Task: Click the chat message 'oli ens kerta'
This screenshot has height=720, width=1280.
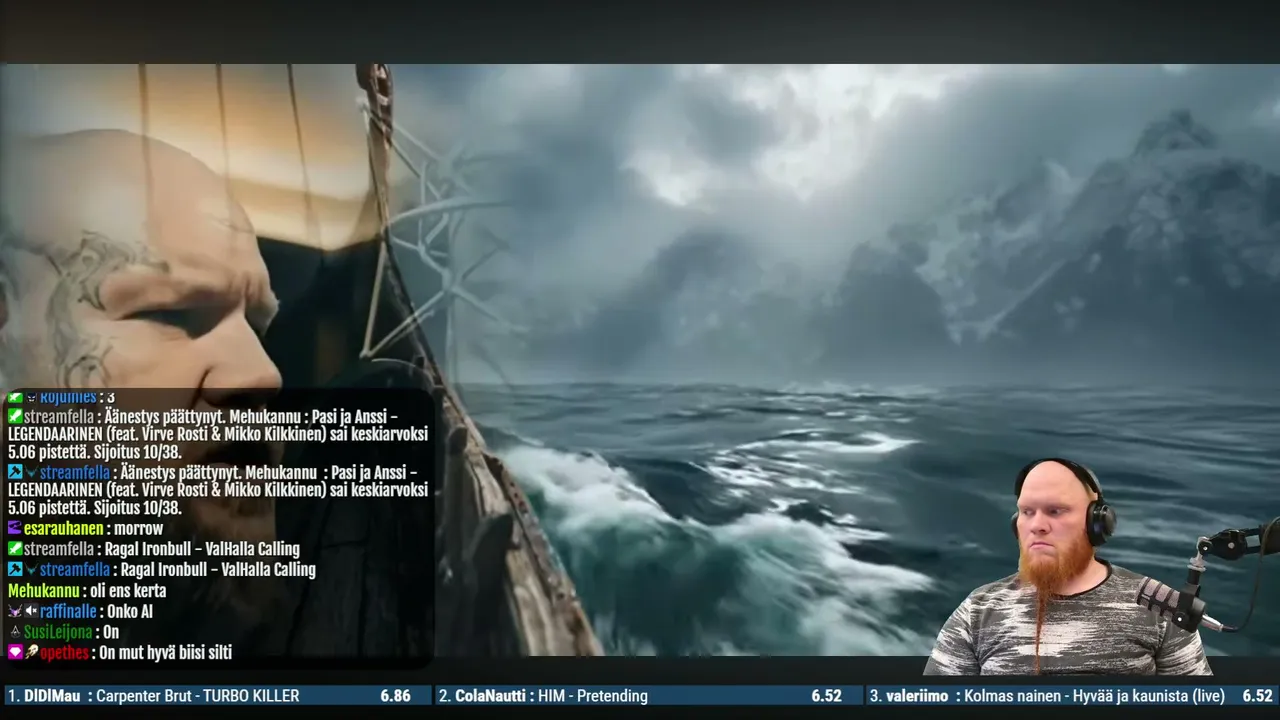Action: (128, 590)
